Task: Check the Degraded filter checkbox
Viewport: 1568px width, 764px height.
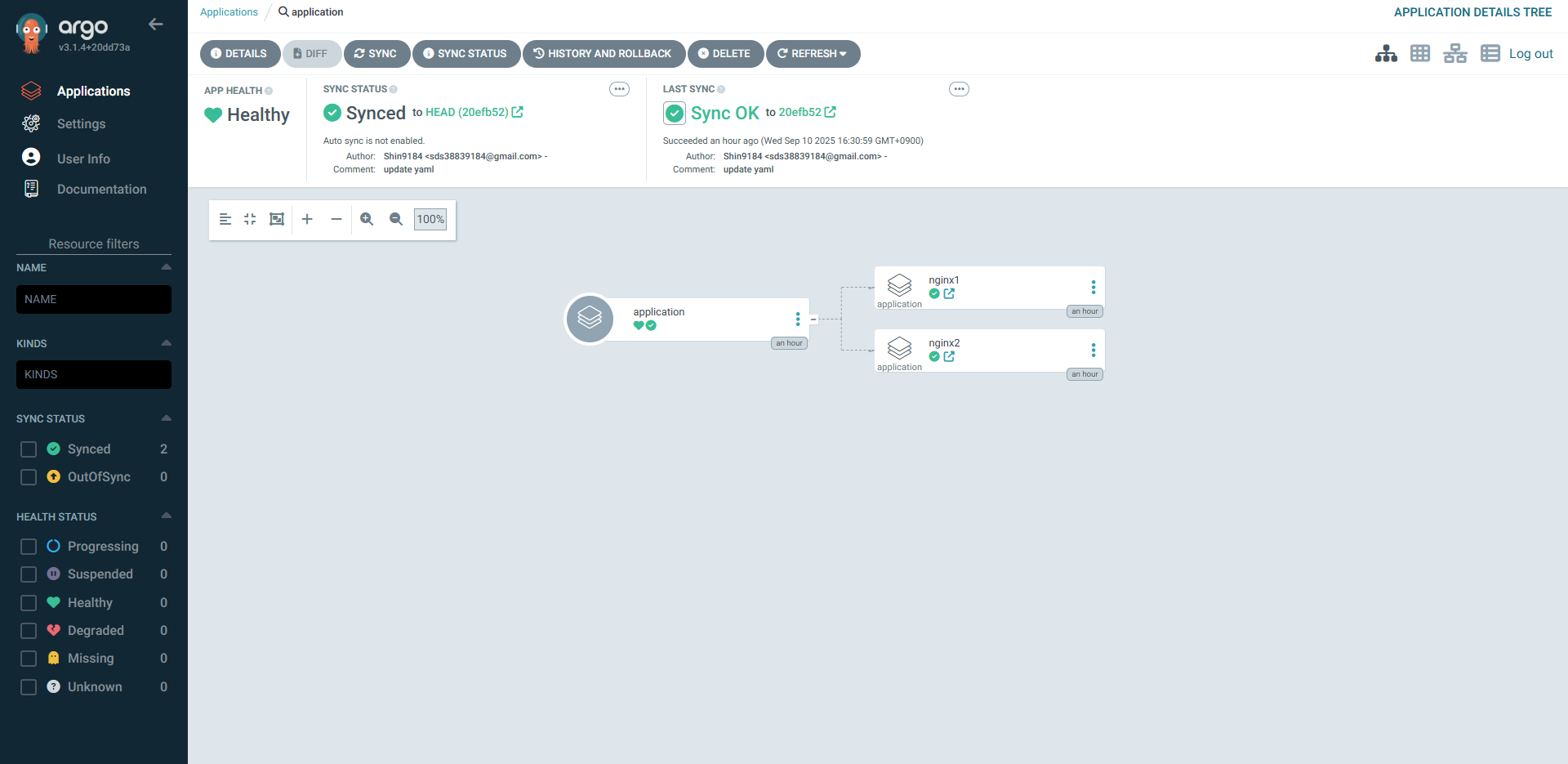Action: (x=29, y=631)
